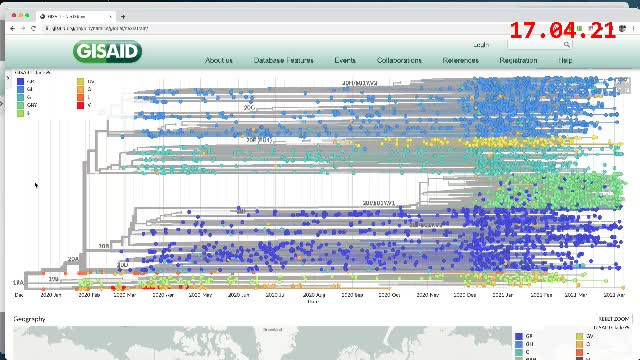
Task: Open the browser three-dot menu
Action: [633, 28]
